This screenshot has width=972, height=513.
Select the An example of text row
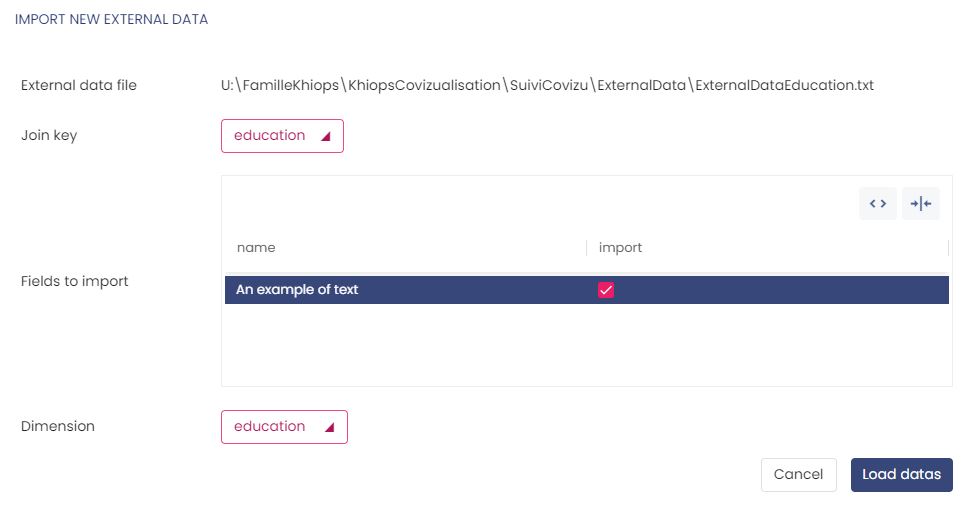(x=400, y=290)
